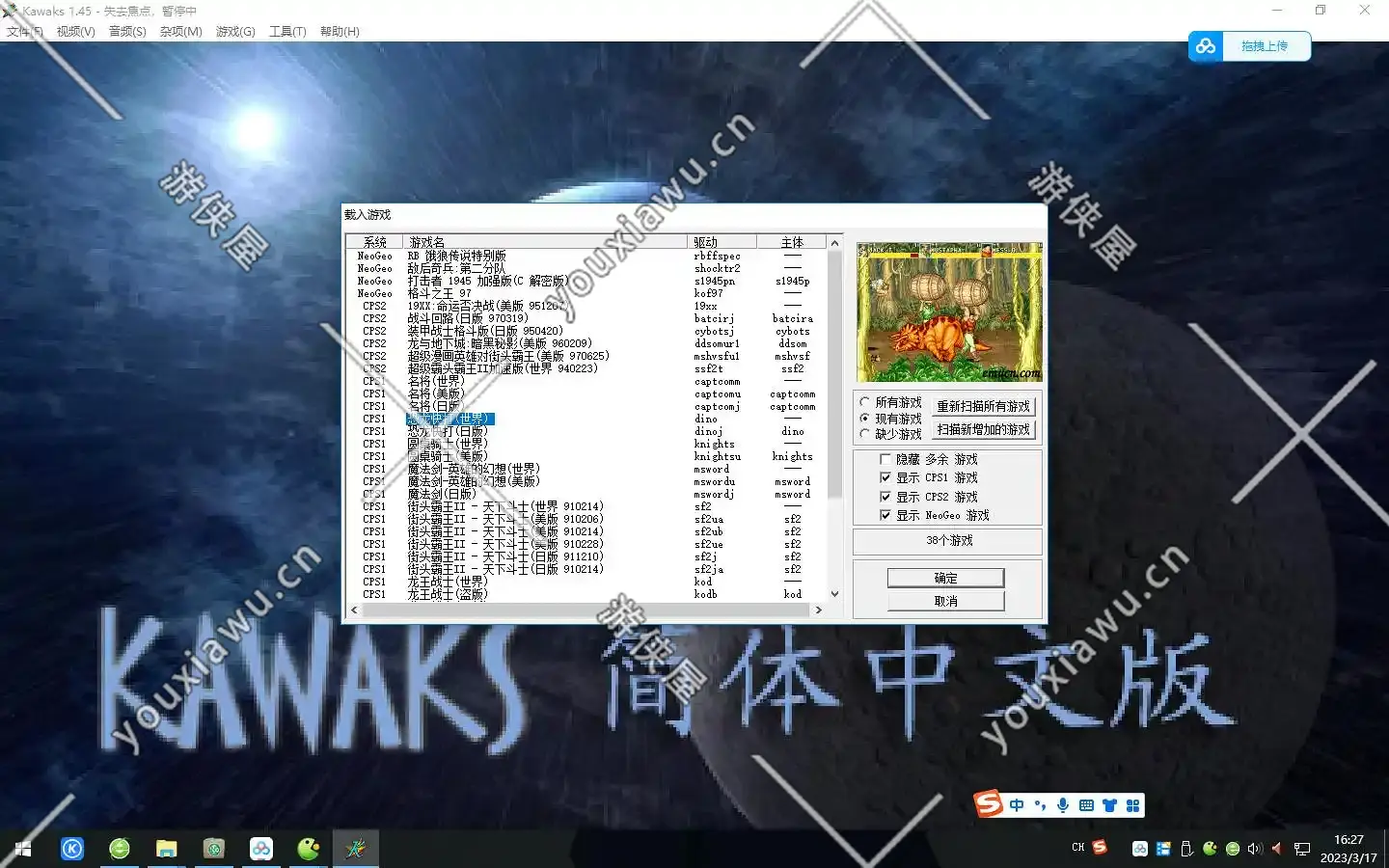Uncheck 显示 NeoGeo 游戏 checkbox
This screenshot has height=868, width=1389.
tap(885, 516)
